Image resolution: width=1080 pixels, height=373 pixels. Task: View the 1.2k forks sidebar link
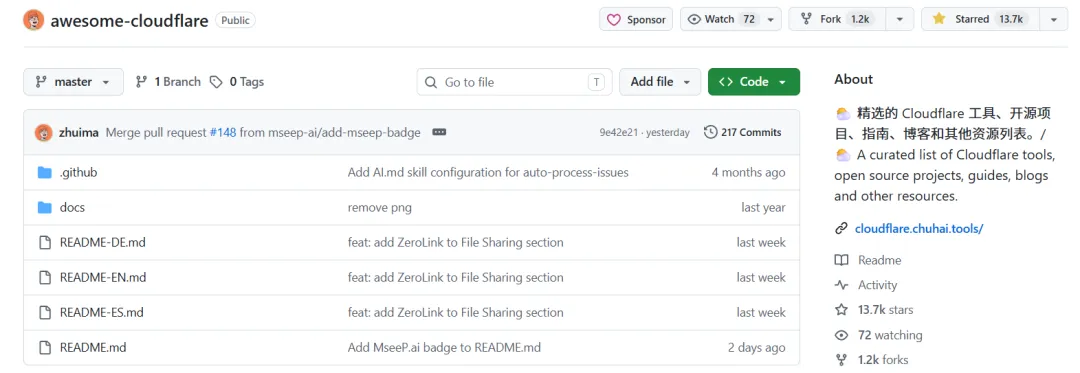pos(883,360)
